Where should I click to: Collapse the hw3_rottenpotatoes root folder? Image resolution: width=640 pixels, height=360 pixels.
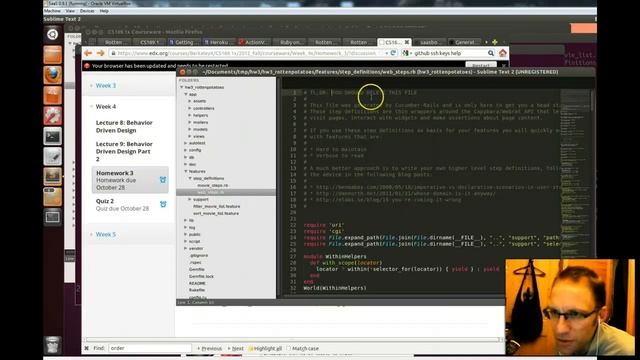click(182, 87)
